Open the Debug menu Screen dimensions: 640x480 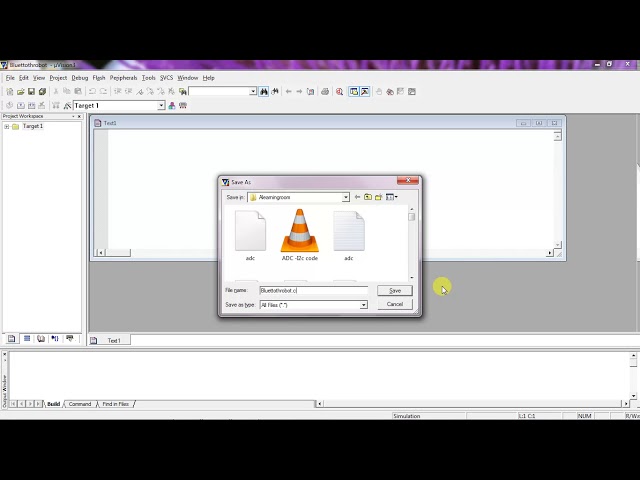tap(80, 78)
